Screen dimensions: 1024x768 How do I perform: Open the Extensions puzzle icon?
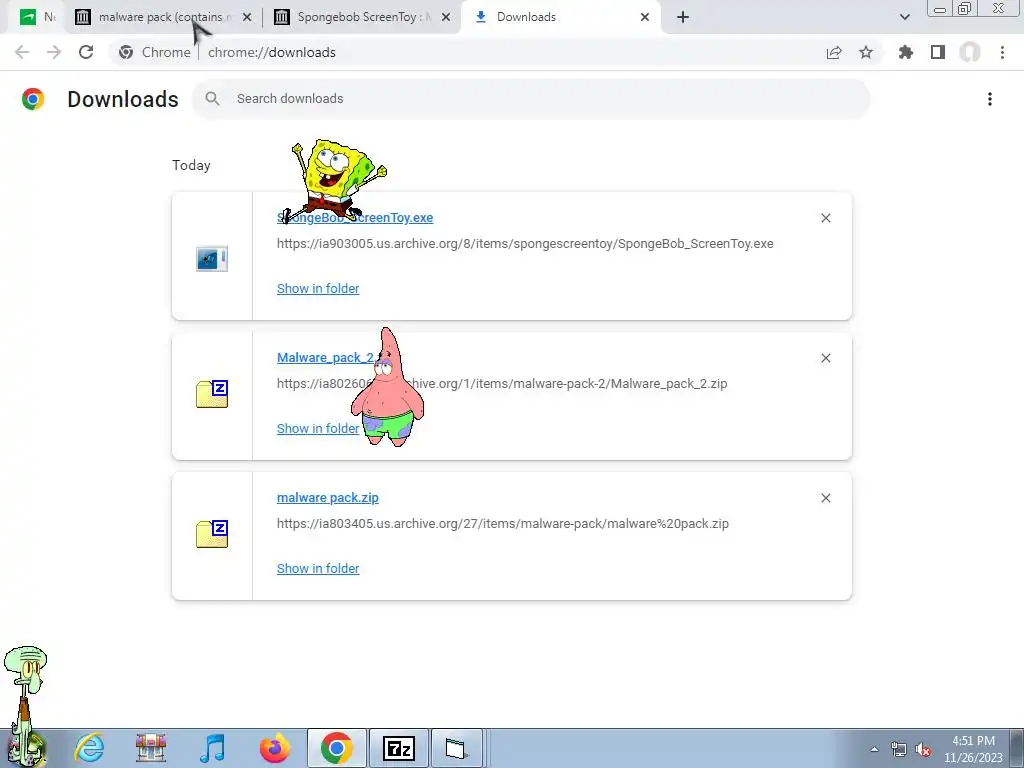coord(906,52)
